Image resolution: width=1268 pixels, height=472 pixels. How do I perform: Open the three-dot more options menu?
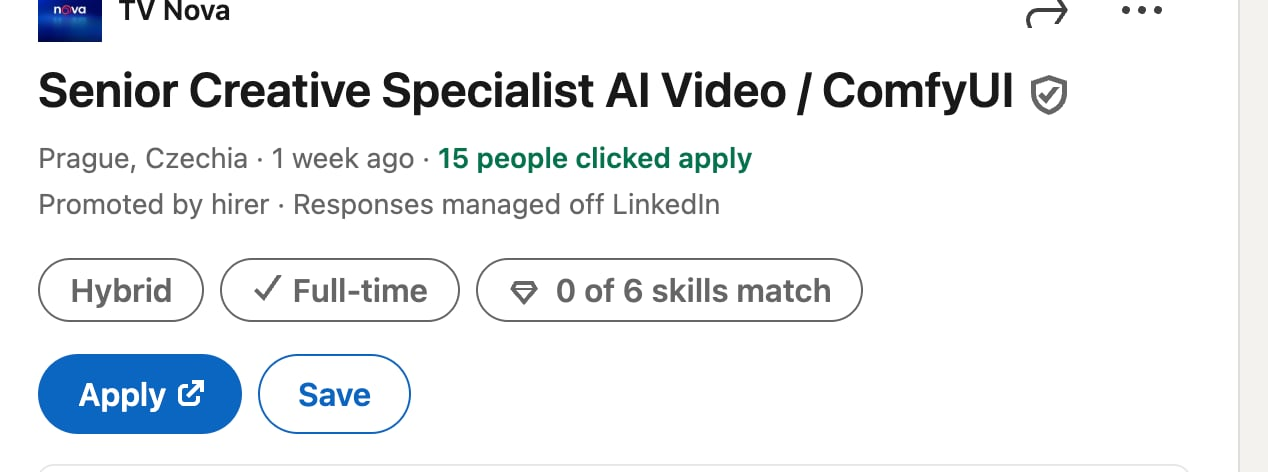[1141, 11]
